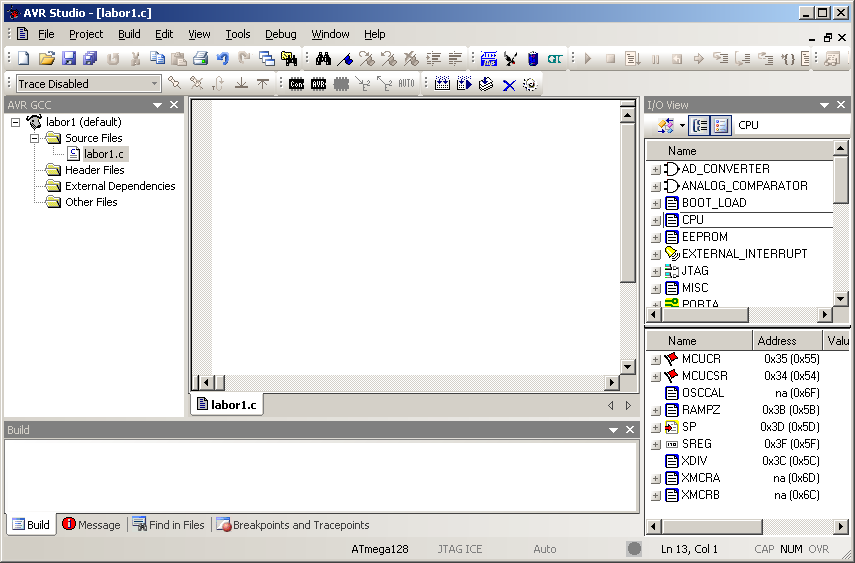Click the Save icon in toolbar

point(69,59)
